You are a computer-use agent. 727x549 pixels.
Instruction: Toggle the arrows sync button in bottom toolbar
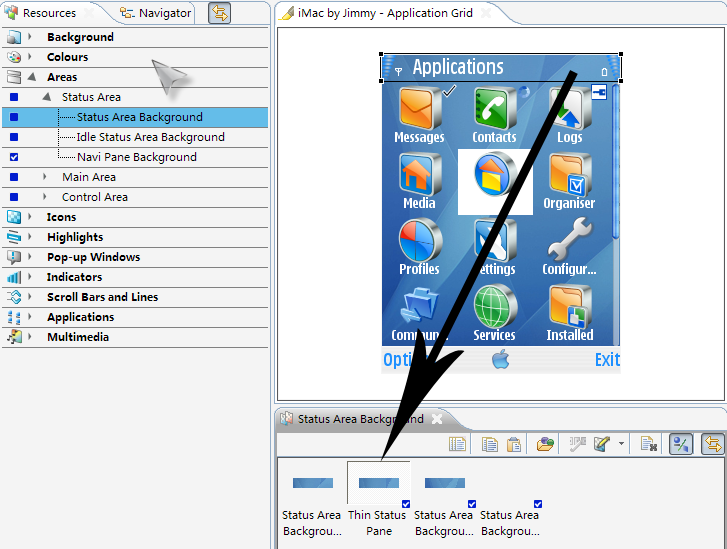(x=713, y=444)
